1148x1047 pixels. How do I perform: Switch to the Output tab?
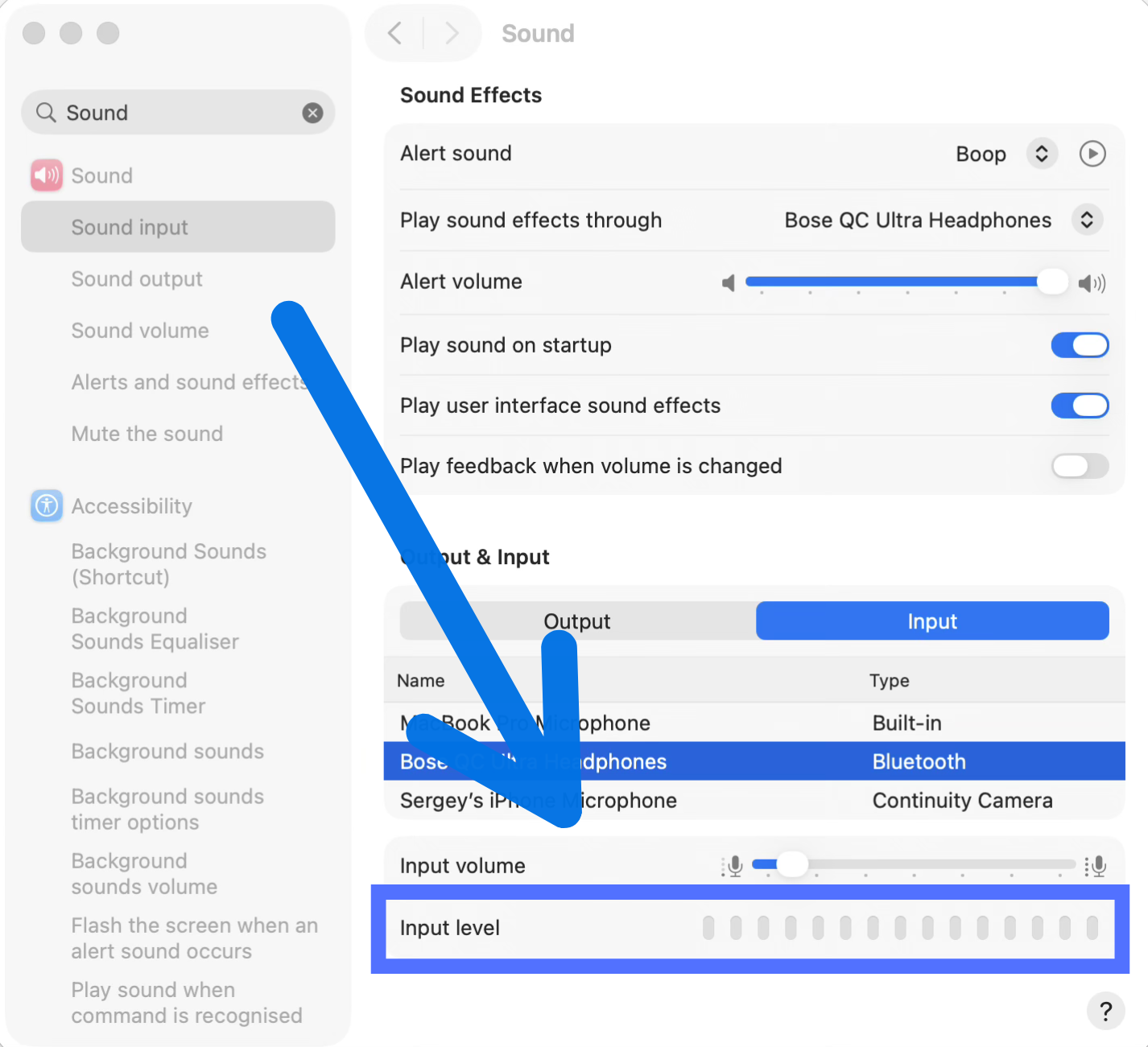point(577,621)
